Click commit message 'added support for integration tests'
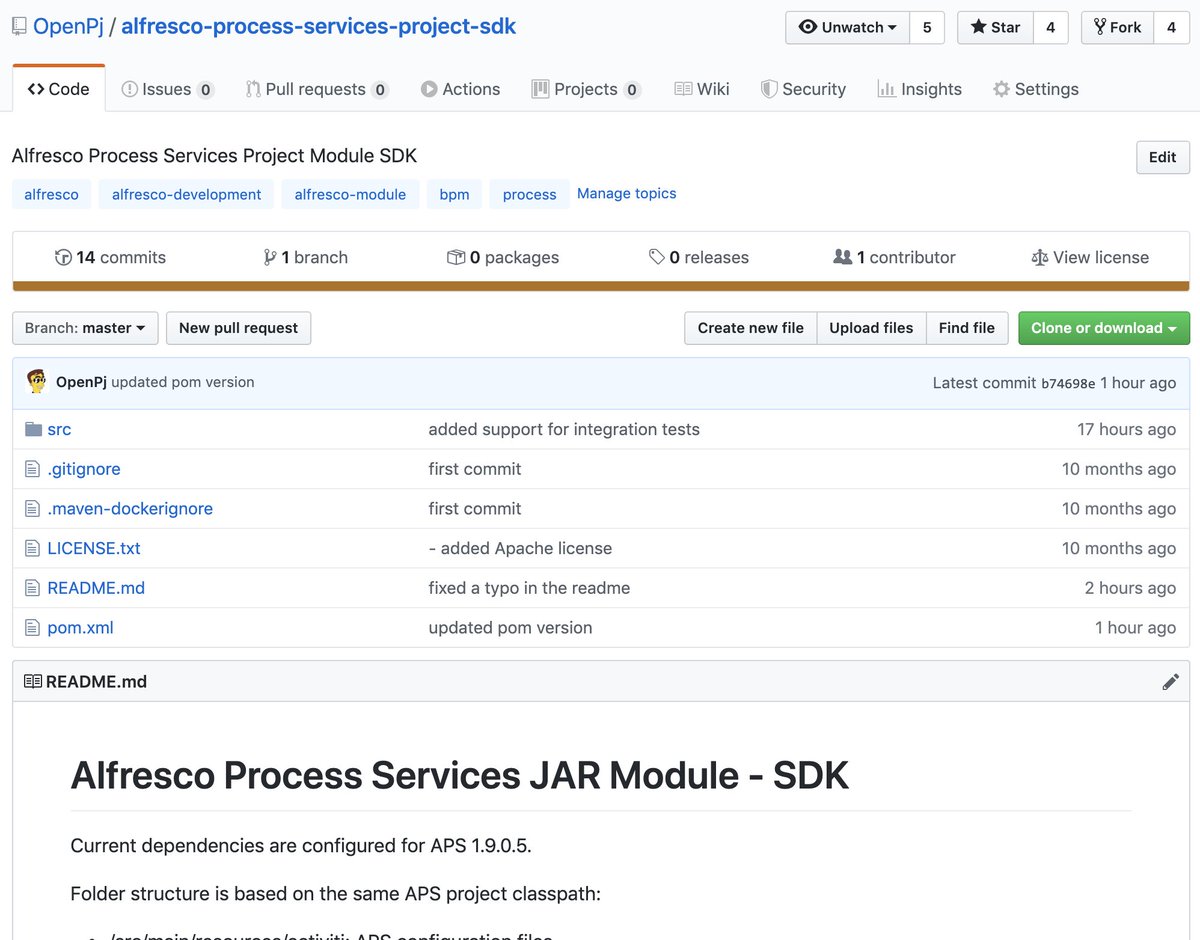 tap(564, 429)
